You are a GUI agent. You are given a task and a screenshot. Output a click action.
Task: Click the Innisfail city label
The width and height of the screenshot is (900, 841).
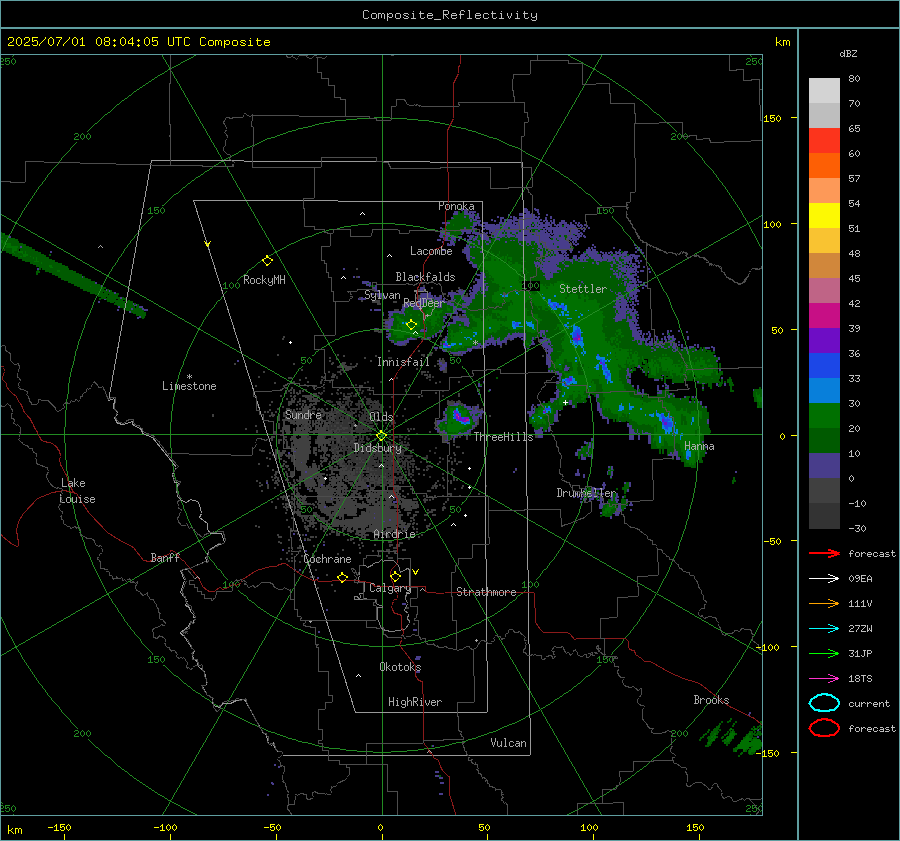403,362
